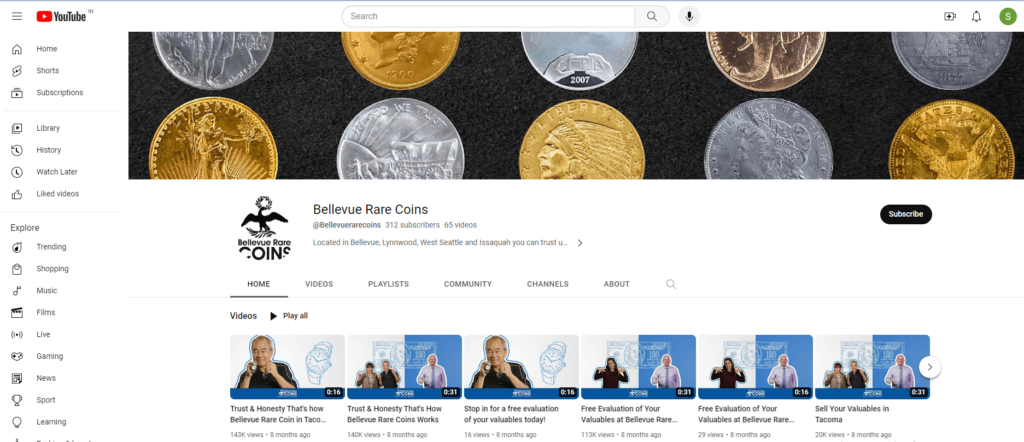
Task: Open 'Stop in for a free evaluation' title
Action: tap(511, 414)
